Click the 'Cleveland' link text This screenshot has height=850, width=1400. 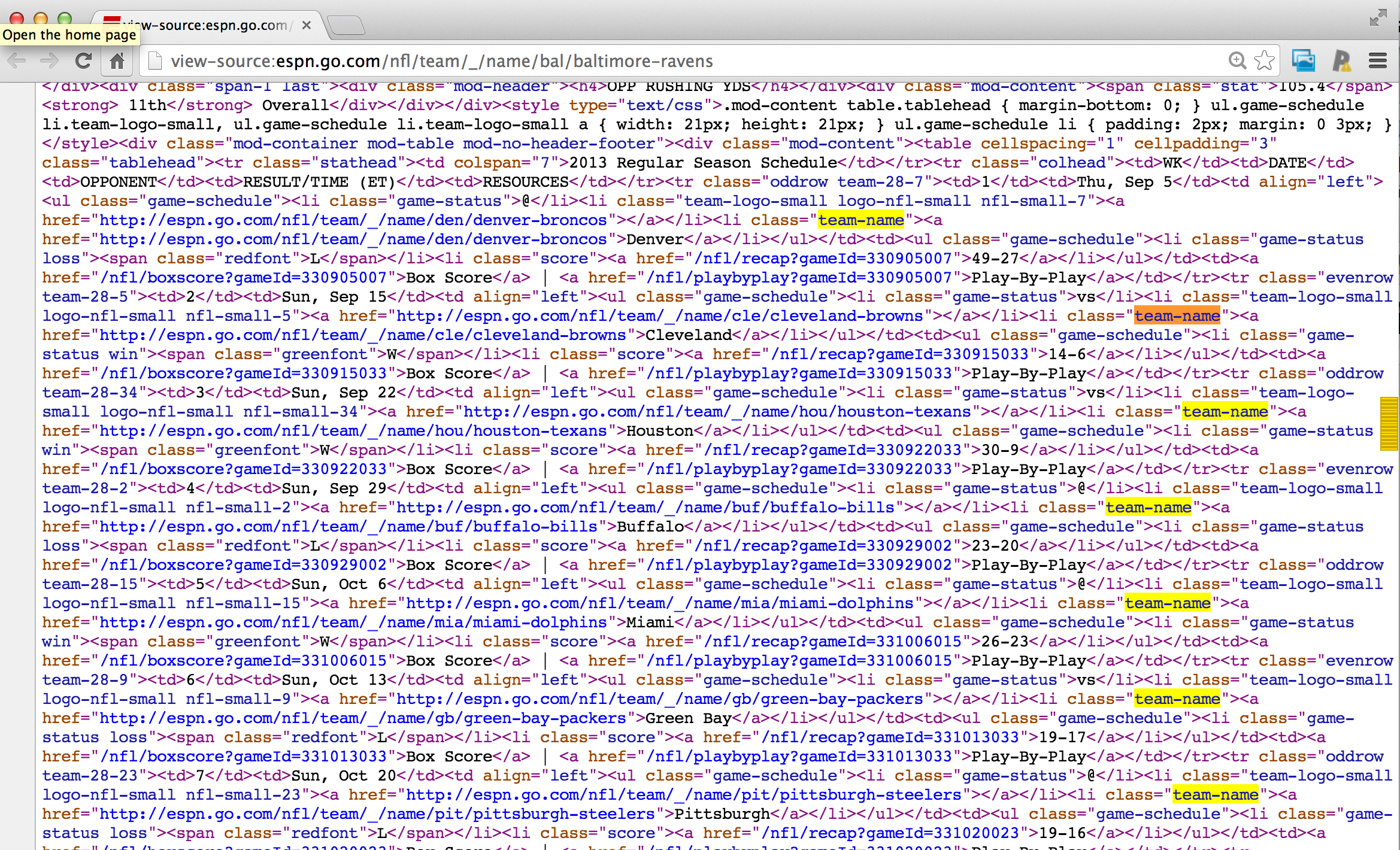(x=689, y=335)
